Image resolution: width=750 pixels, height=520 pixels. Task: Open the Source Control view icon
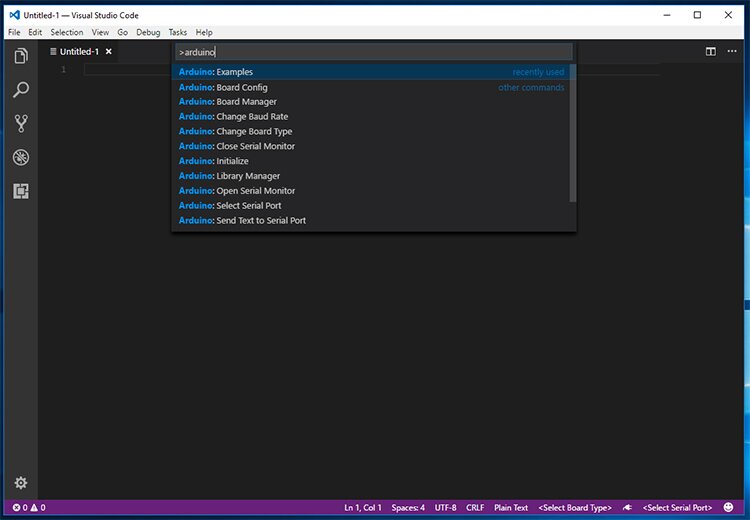pyautogui.click(x=21, y=123)
